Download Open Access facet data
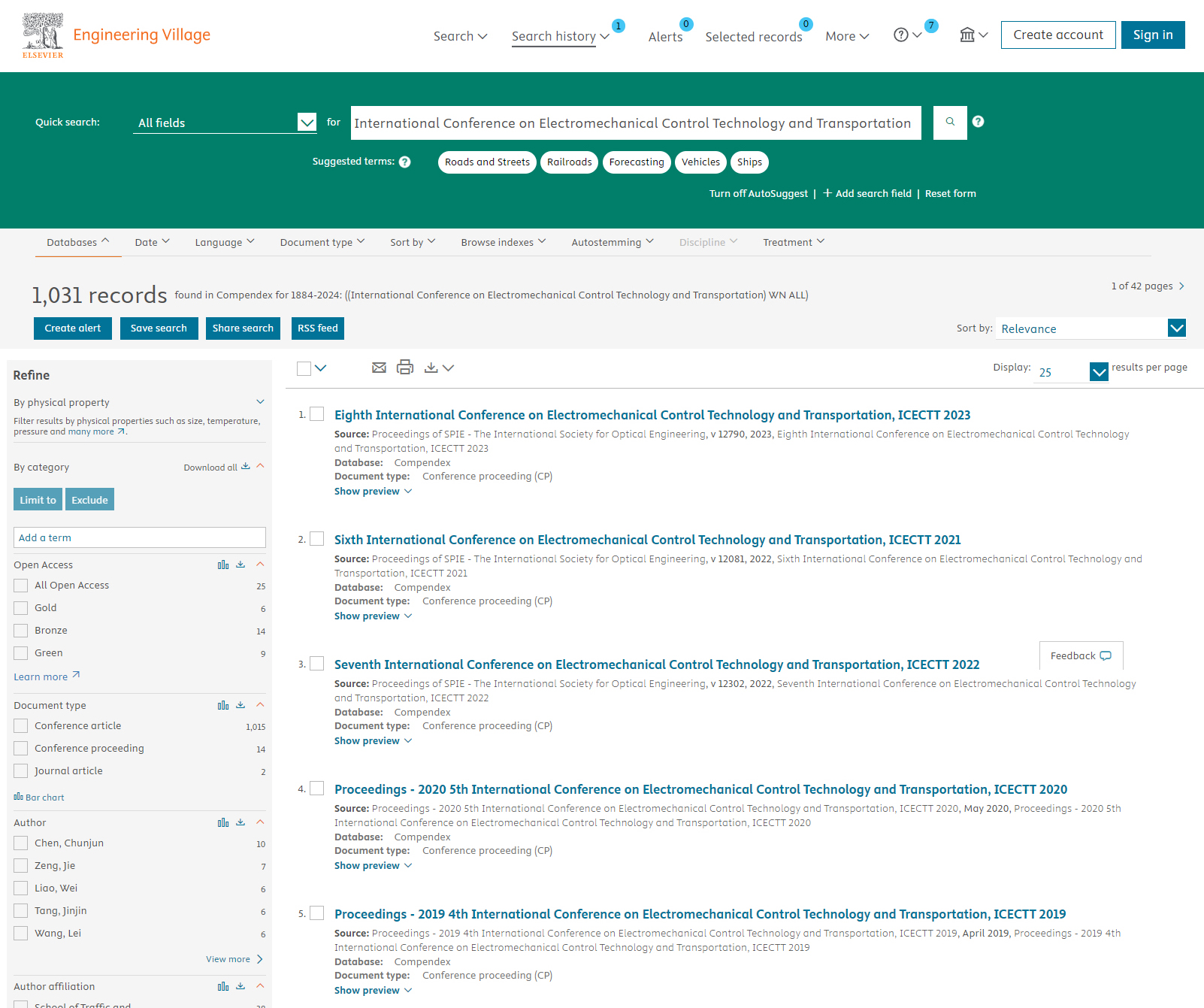 240,565
